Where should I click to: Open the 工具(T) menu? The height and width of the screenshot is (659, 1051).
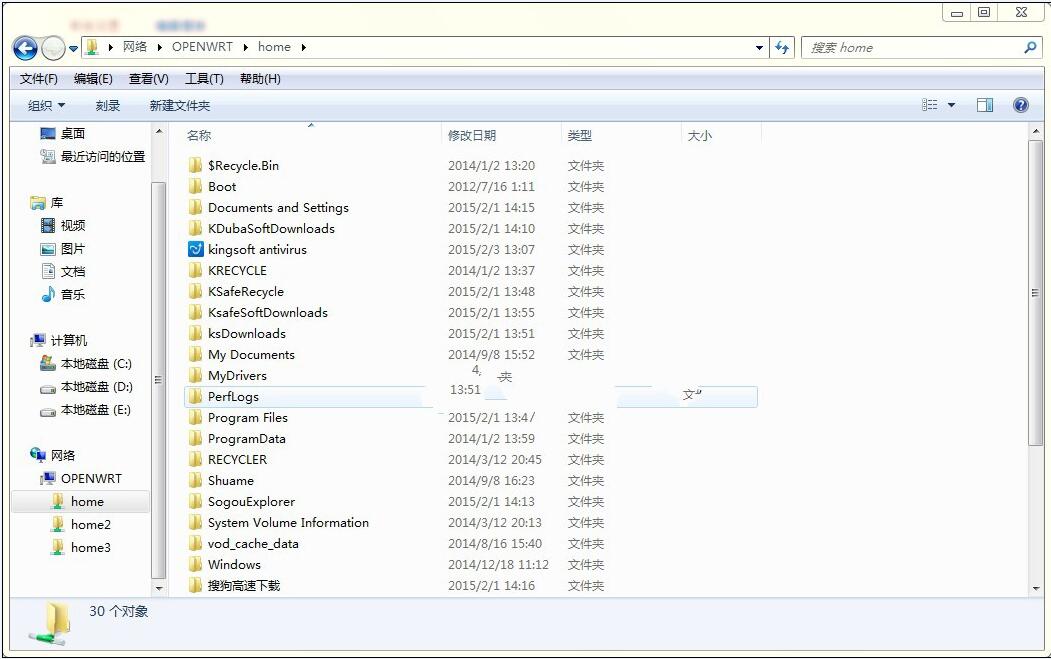click(204, 78)
